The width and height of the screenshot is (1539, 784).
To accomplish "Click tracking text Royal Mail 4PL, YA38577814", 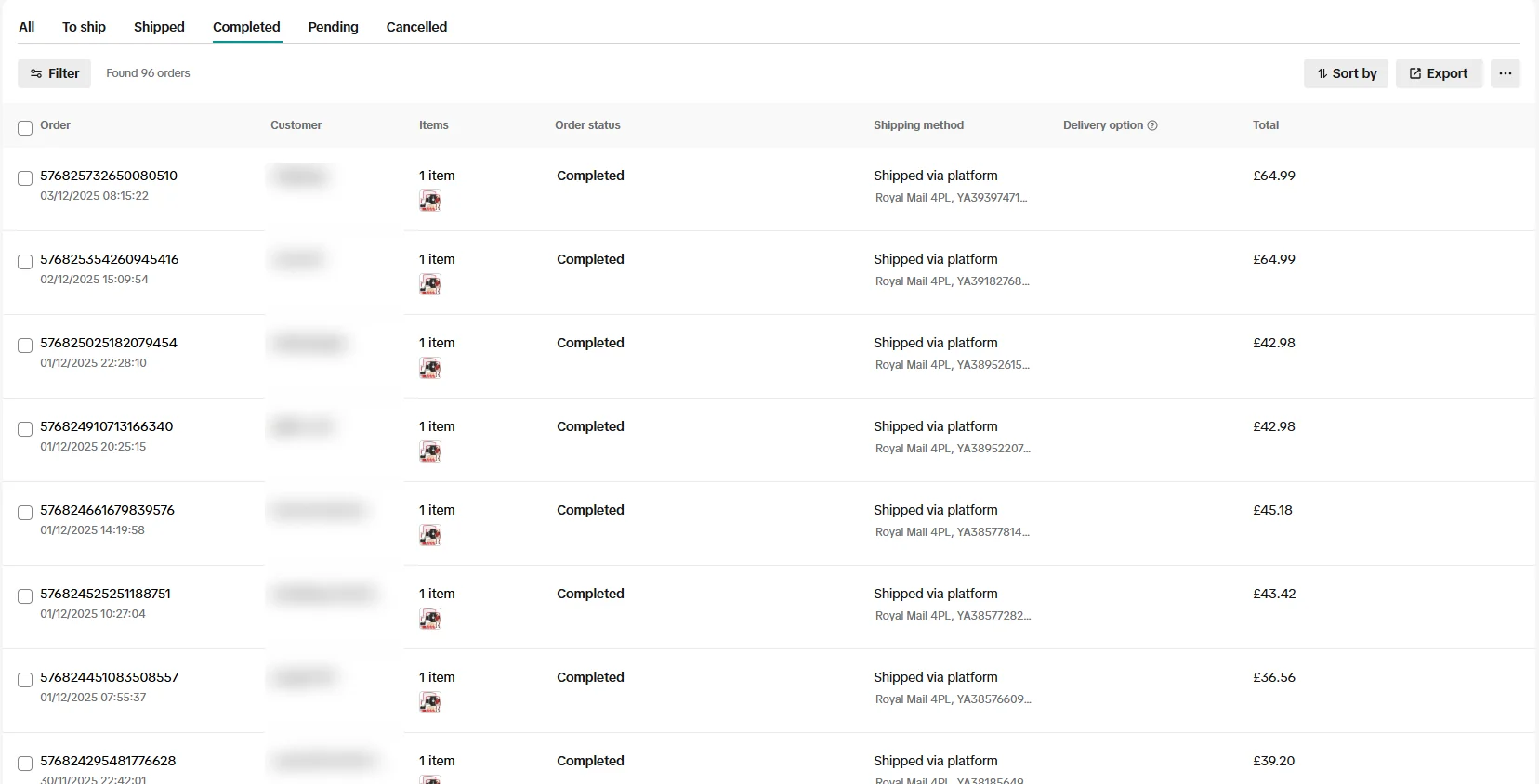I will 953,532.
